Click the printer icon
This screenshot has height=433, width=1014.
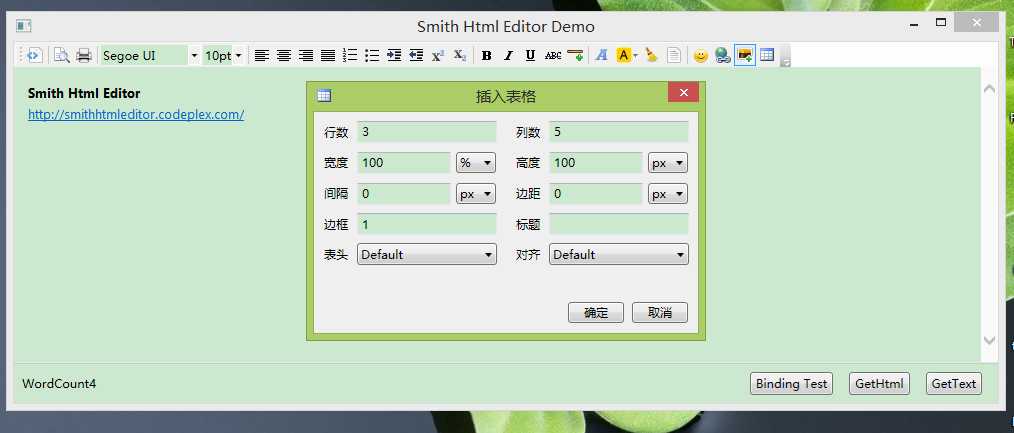[x=83, y=56]
